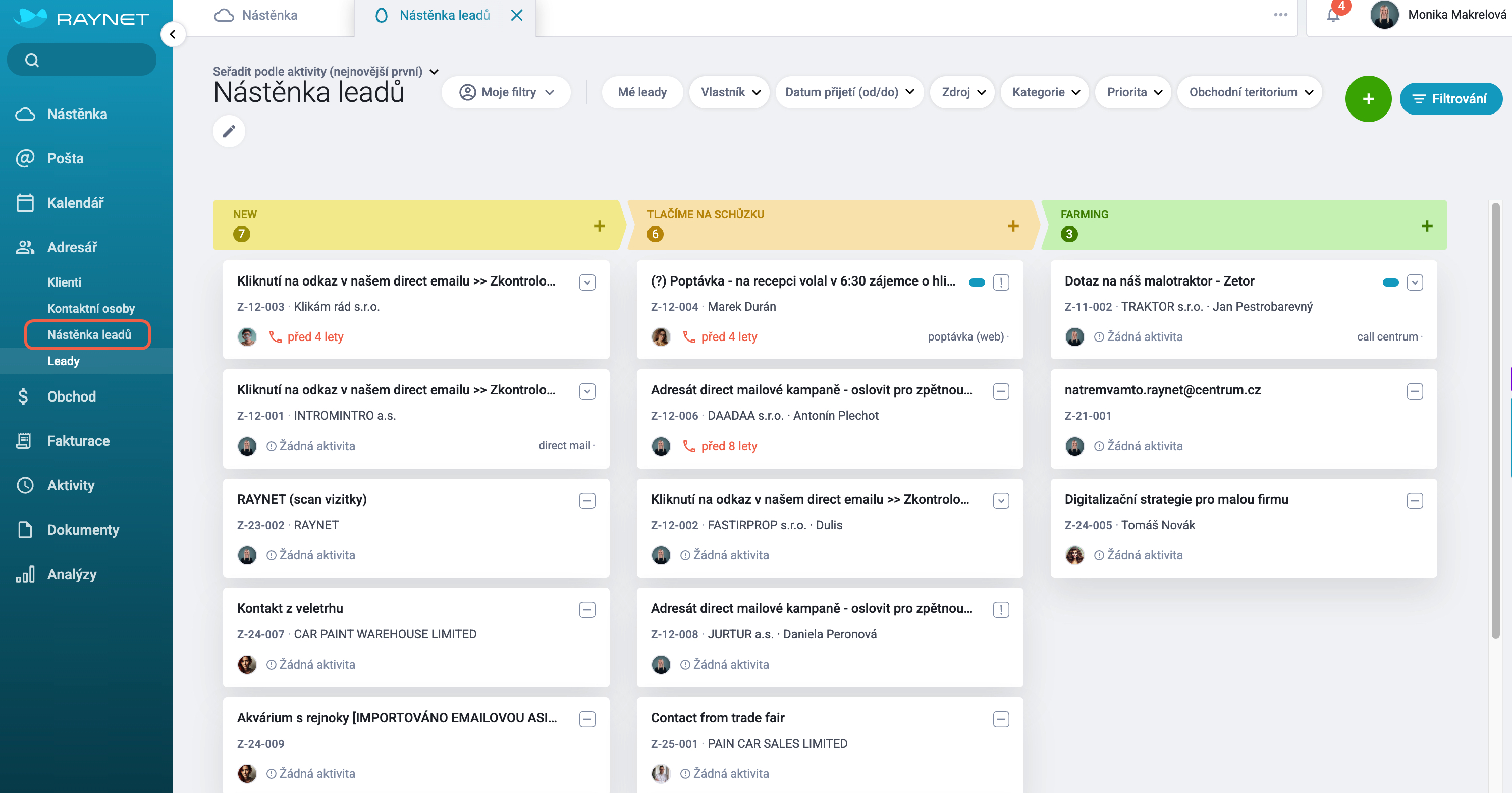Click high priority icon on JURTUR a.s. card
Screen dimensions: 1512x793
point(1001,610)
